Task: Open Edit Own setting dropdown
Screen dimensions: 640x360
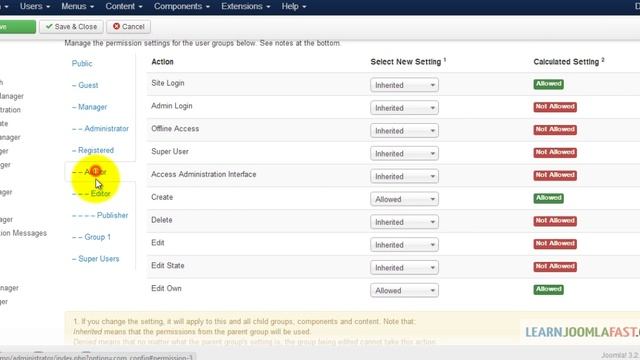Action: (x=404, y=291)
